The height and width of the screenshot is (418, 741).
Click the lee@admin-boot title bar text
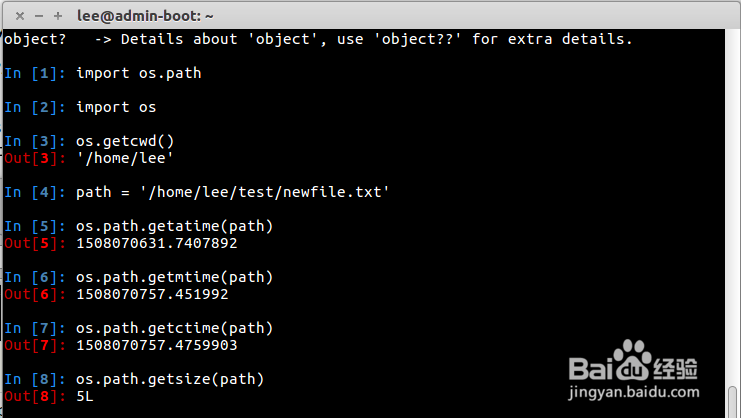145,15
